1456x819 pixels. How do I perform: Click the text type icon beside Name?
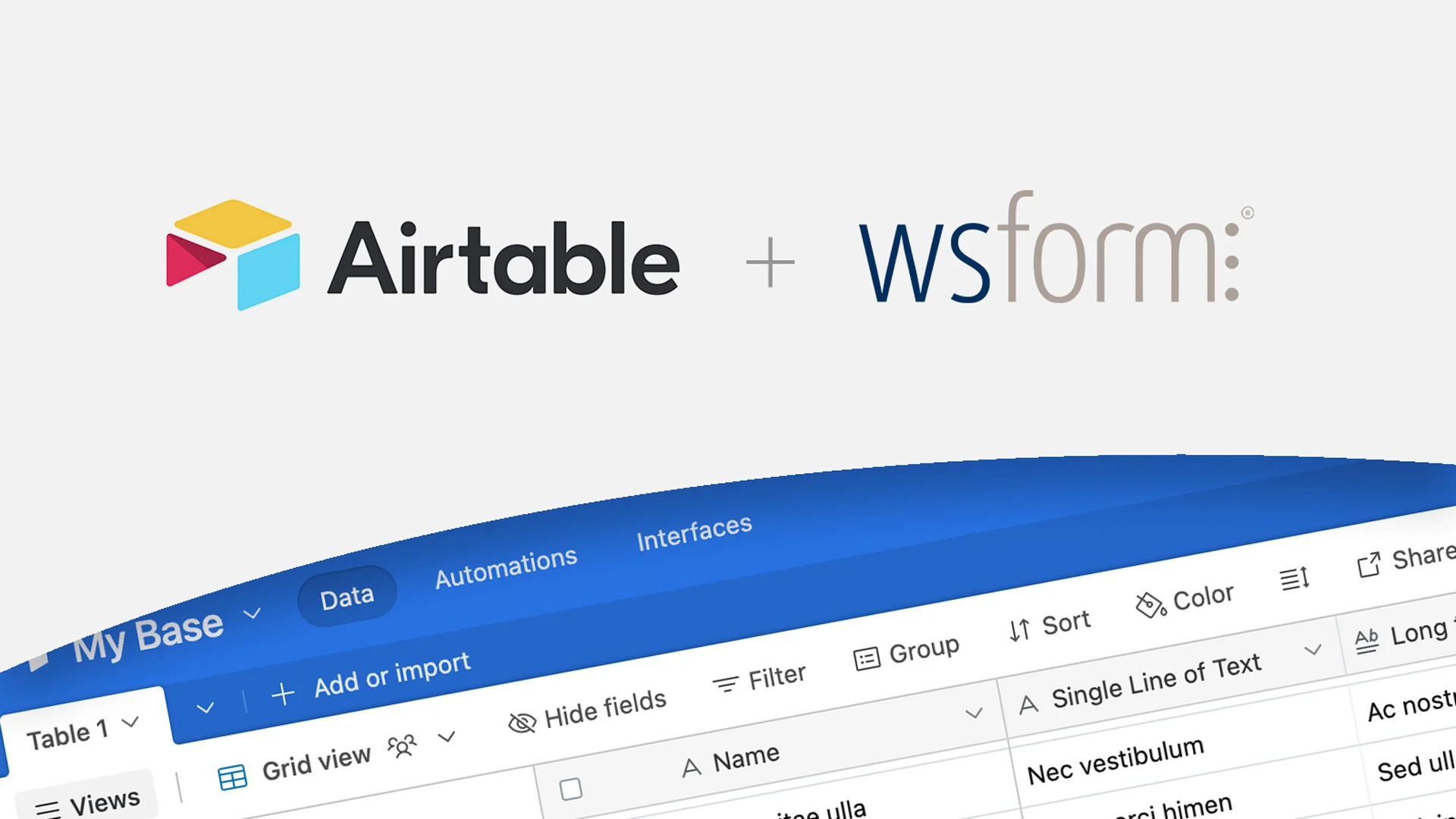[x=691, y=768]
